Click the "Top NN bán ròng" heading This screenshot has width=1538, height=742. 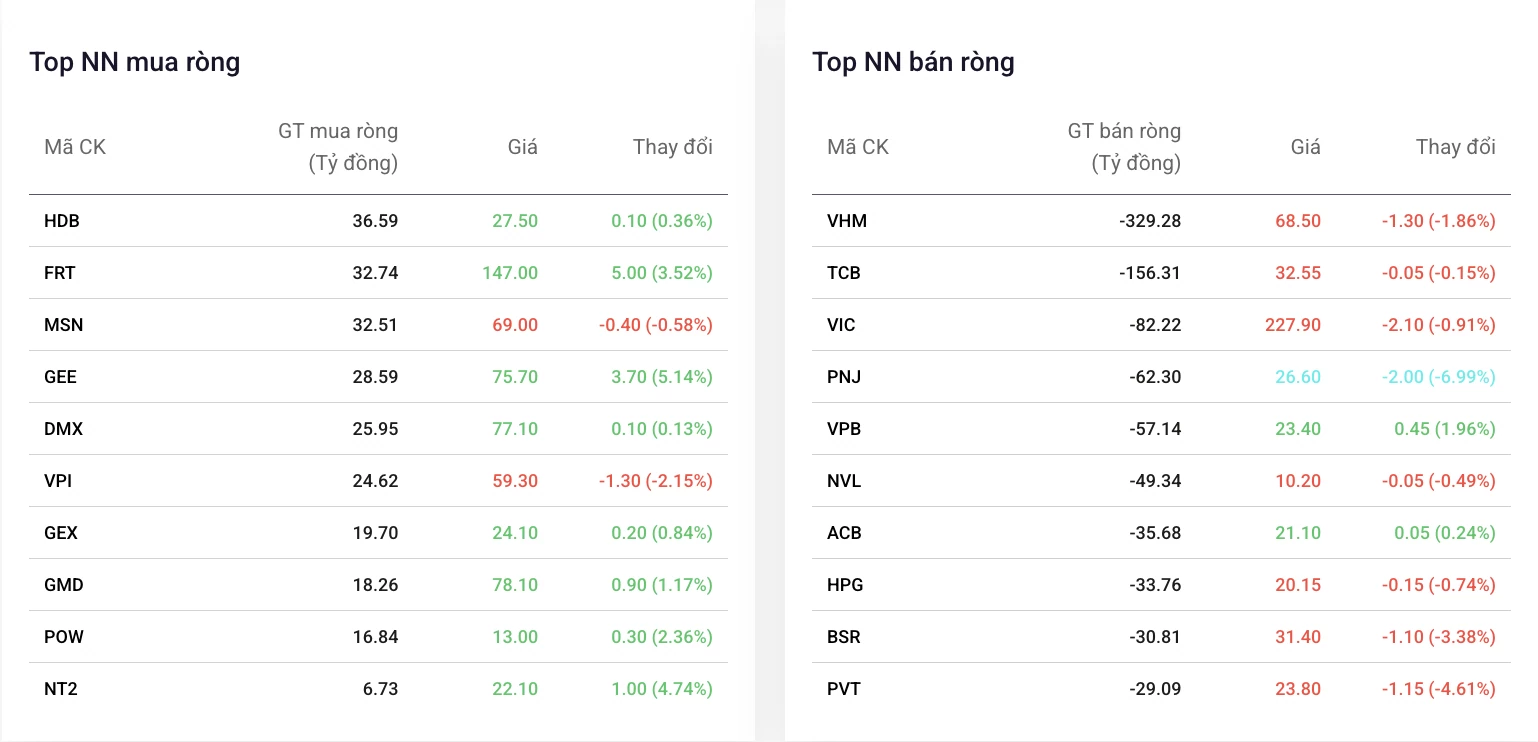click(x=914, y=62)
